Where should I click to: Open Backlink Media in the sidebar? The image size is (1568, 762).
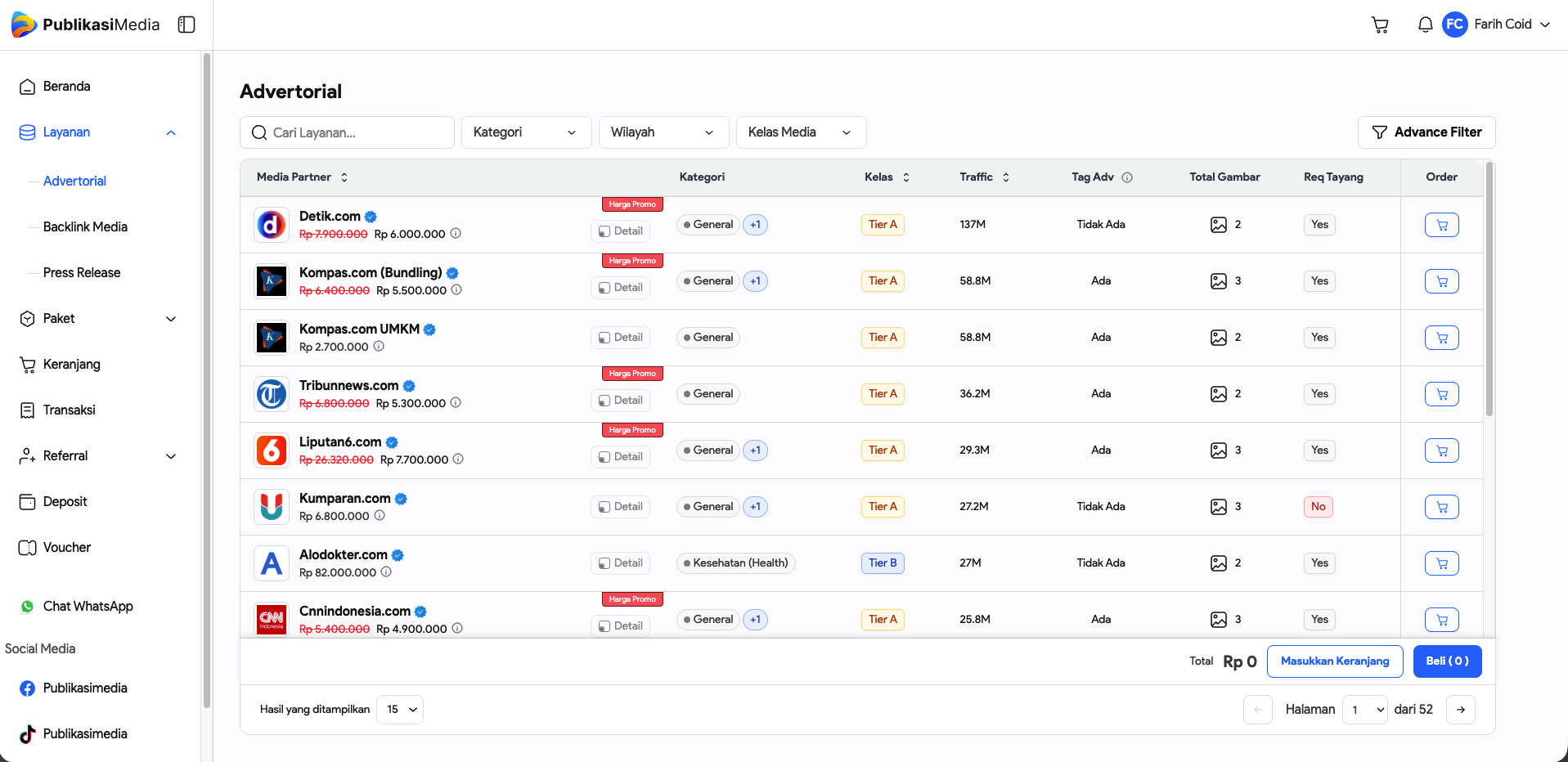(85, 227)
